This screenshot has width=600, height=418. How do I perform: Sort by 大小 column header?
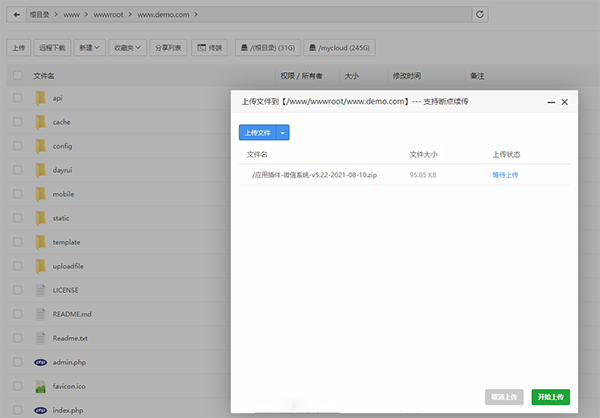coord(352,76)
